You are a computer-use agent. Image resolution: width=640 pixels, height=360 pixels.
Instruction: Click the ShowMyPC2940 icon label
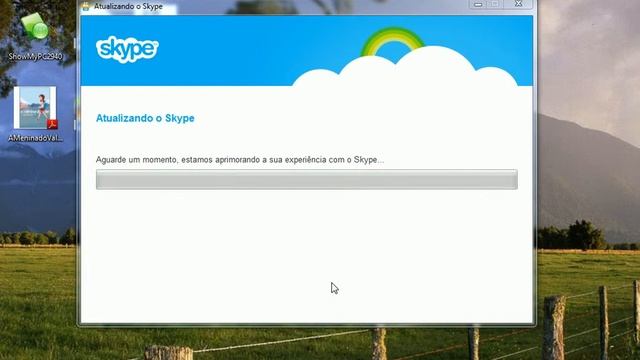[36, 56]
